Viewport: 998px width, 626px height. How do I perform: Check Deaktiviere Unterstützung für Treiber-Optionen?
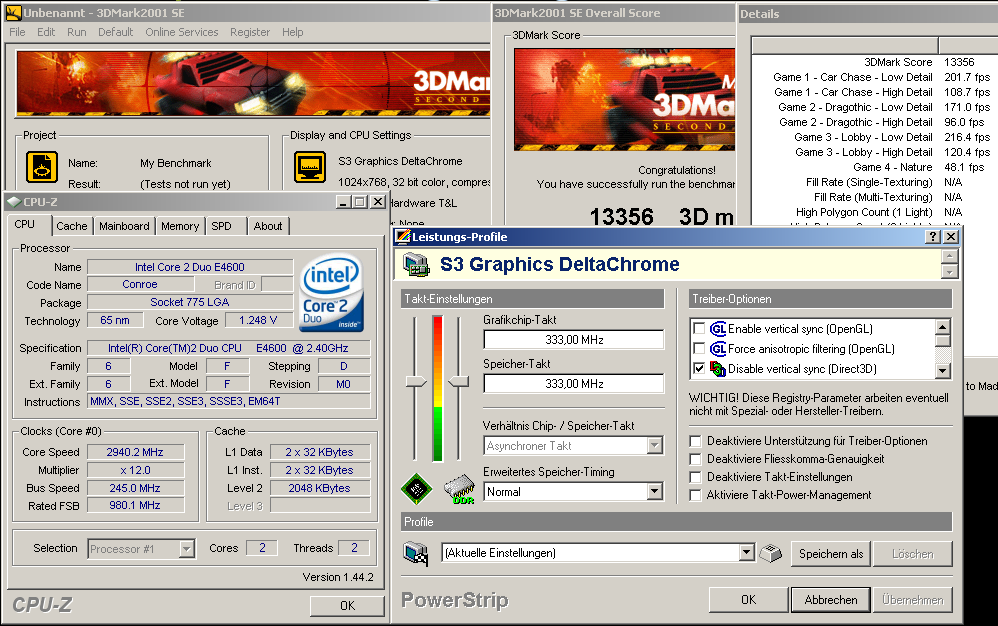pos(696,441)
